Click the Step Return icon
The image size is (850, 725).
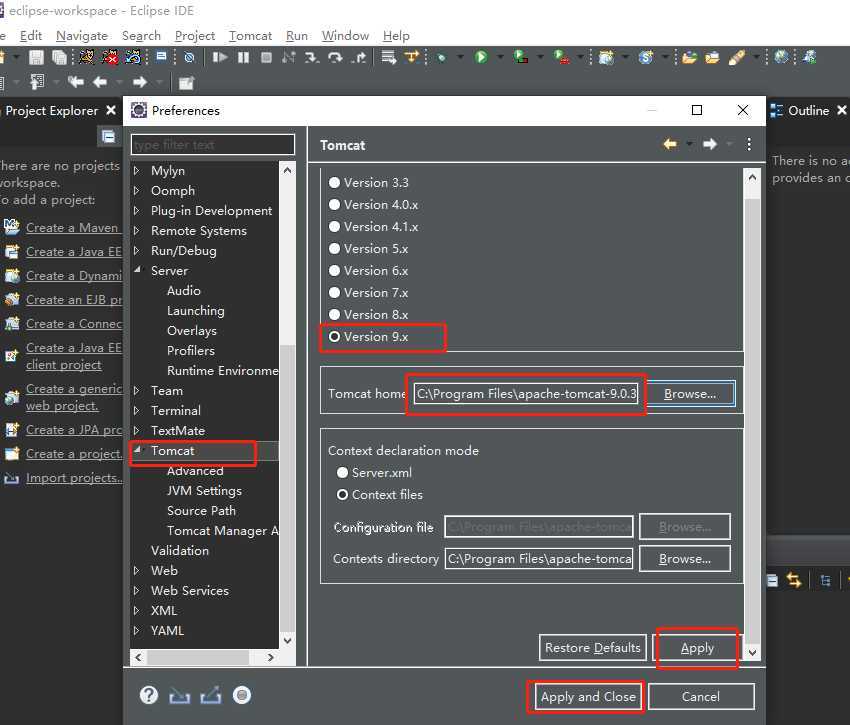[359, 57]
